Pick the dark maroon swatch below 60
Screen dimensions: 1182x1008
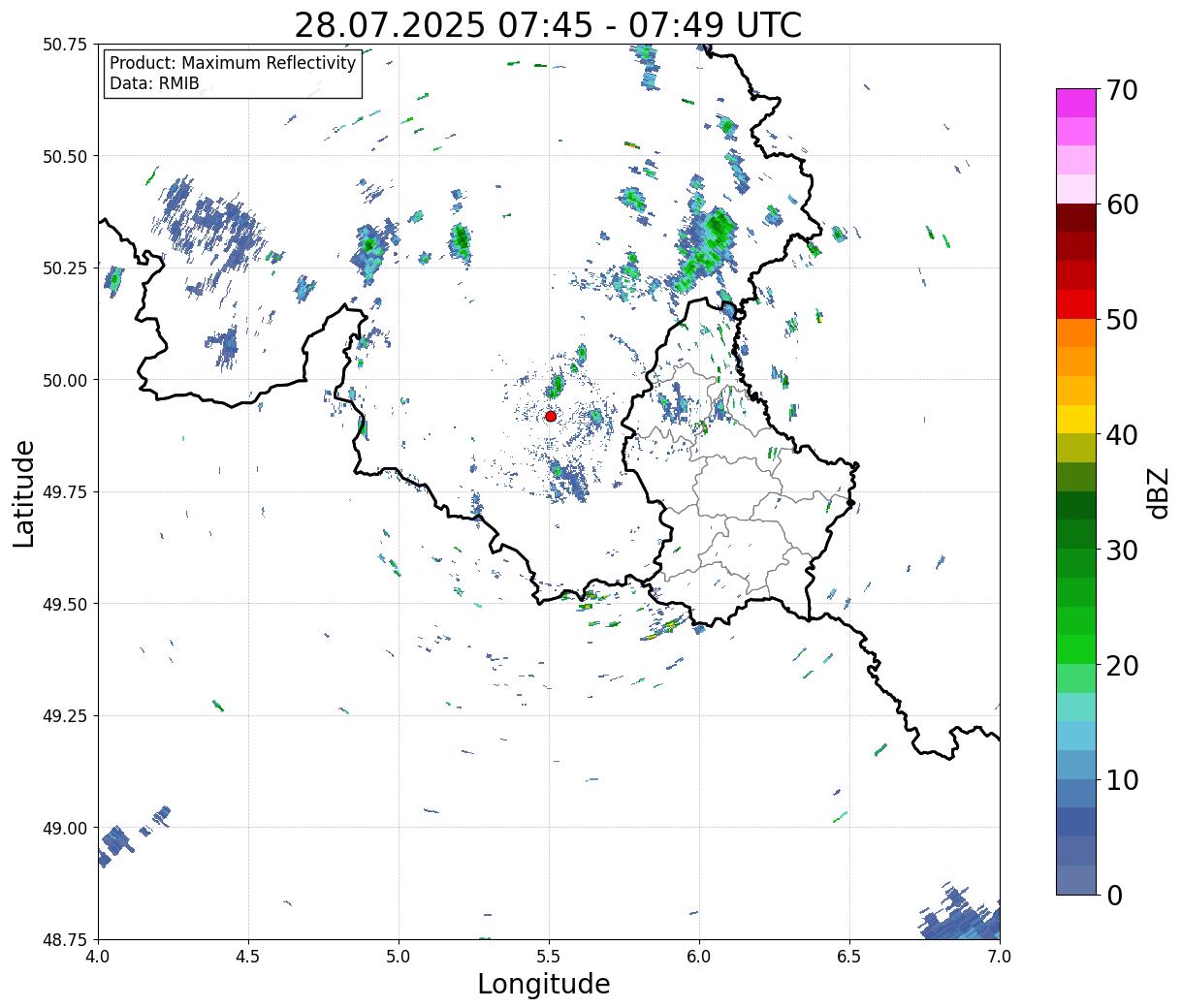click(1076, 218)
